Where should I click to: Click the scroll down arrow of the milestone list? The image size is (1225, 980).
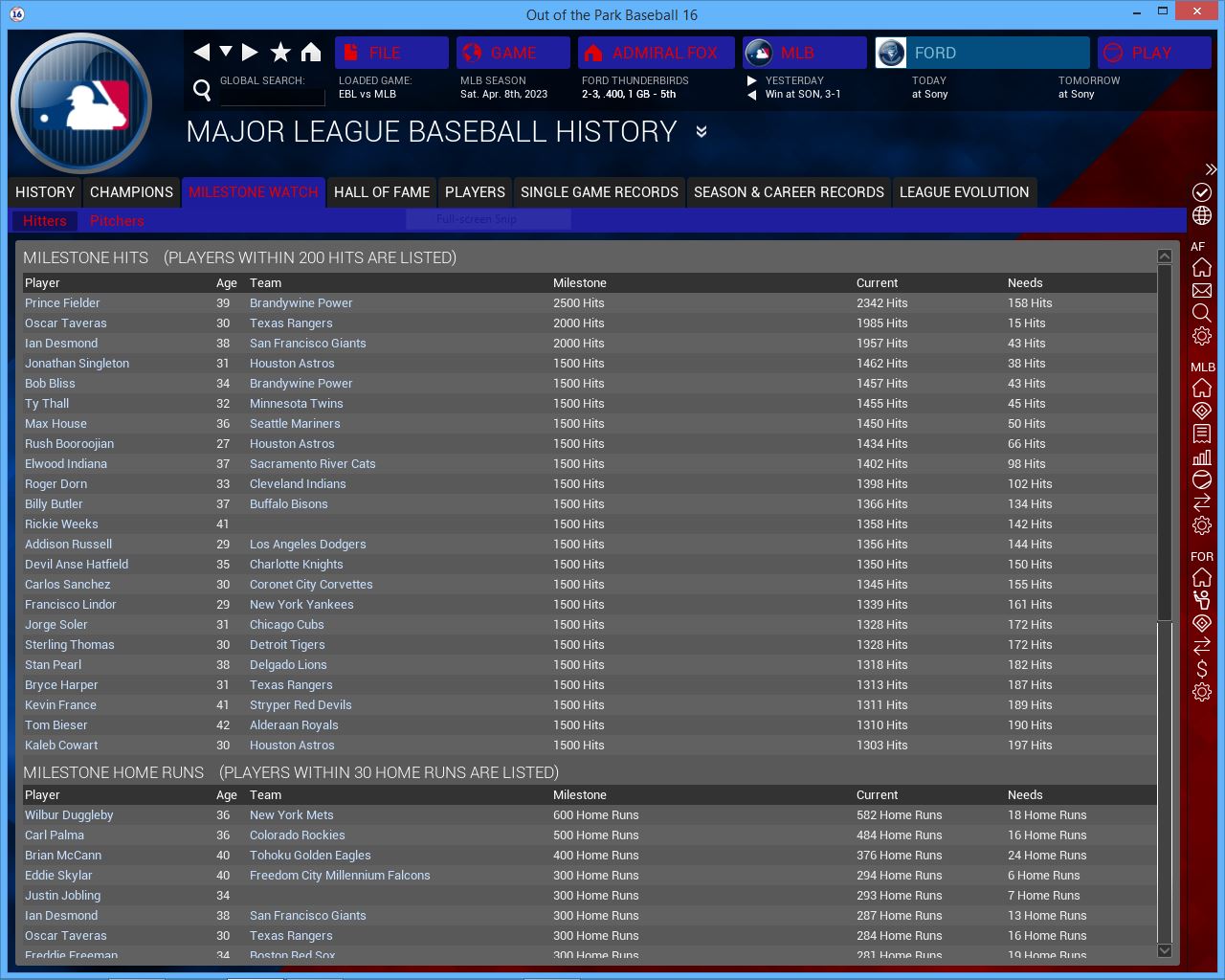tap(1165, 950)
